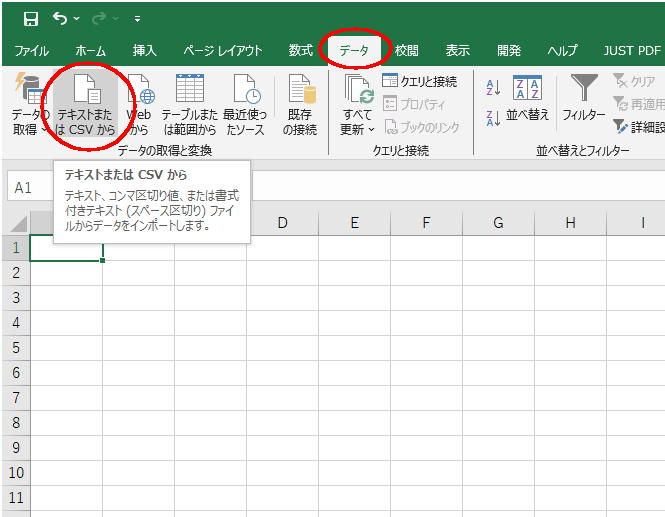Click すべて更新 refresh icon
Screen dimensions: 665x517
coord(358,90)
